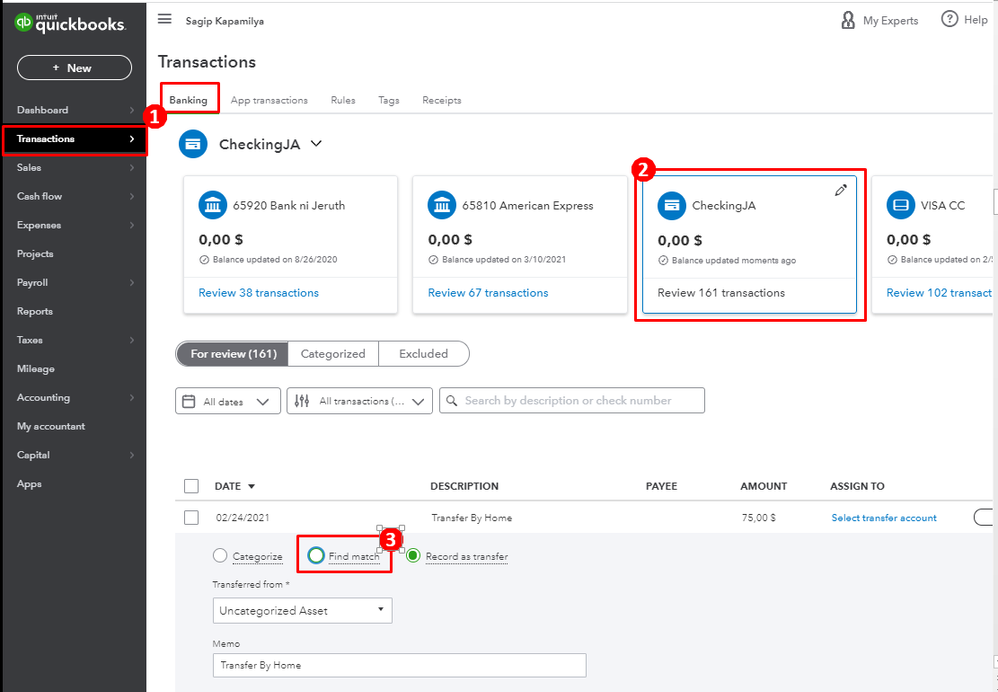
Task: Open the Receipts tab
Action: coord(442,100)
